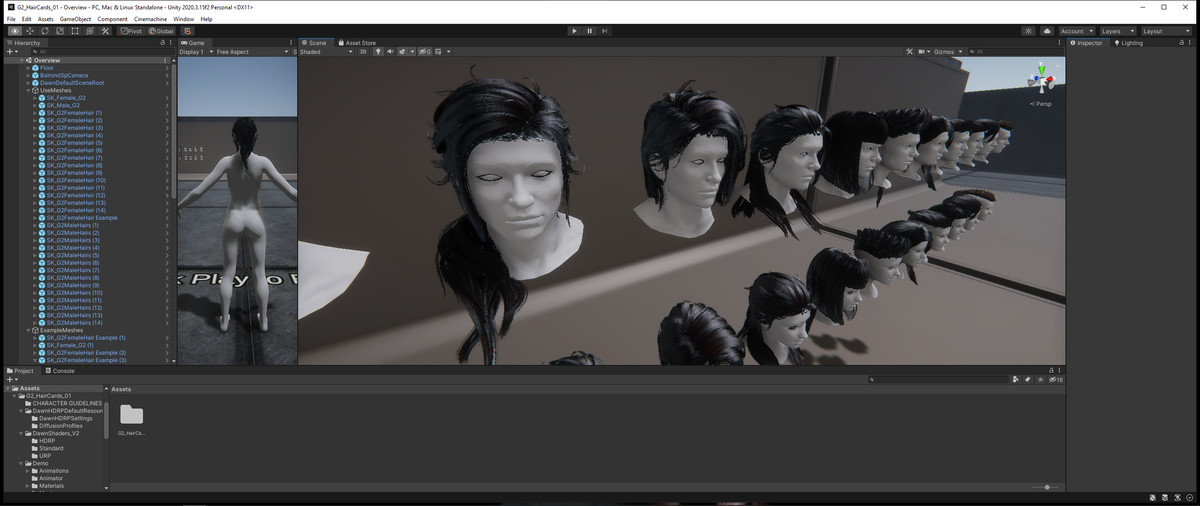Toggle Global/Local handle rotation
Screen dimensions: 1200x506
pyautogui.click(x=162, y=31)
